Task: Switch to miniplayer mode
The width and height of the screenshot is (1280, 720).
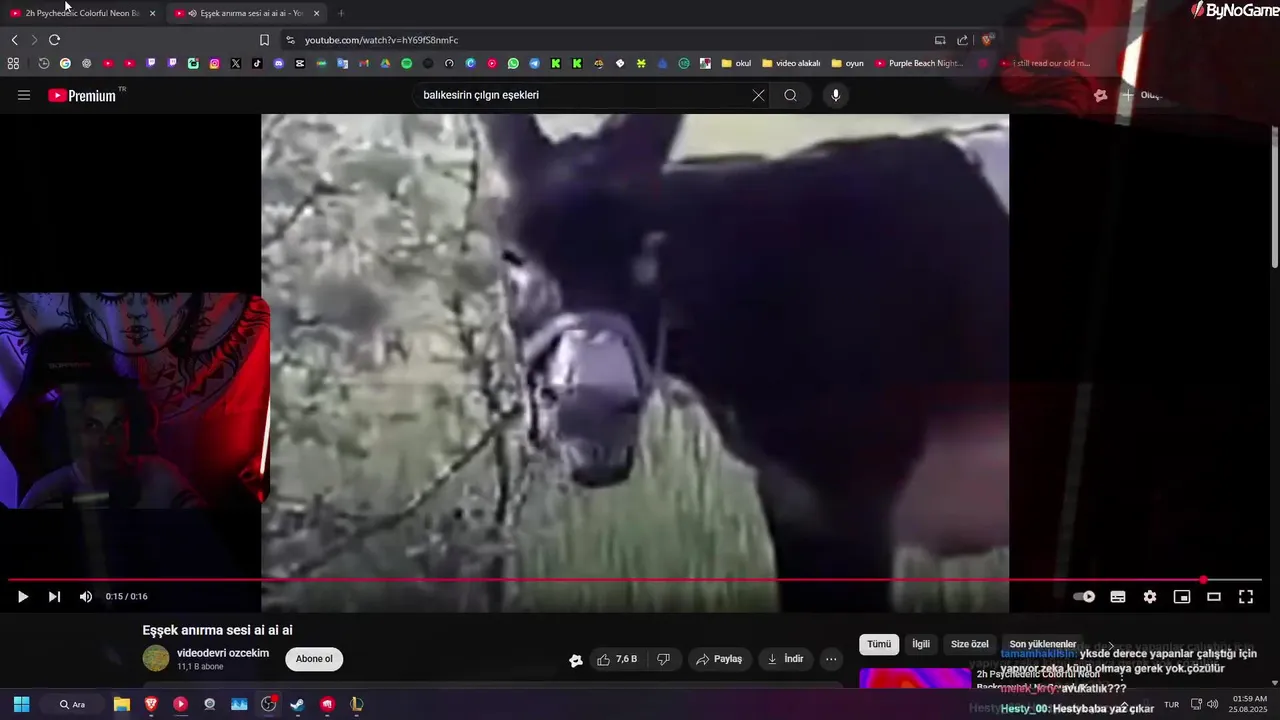Action: click(1182, 597)
